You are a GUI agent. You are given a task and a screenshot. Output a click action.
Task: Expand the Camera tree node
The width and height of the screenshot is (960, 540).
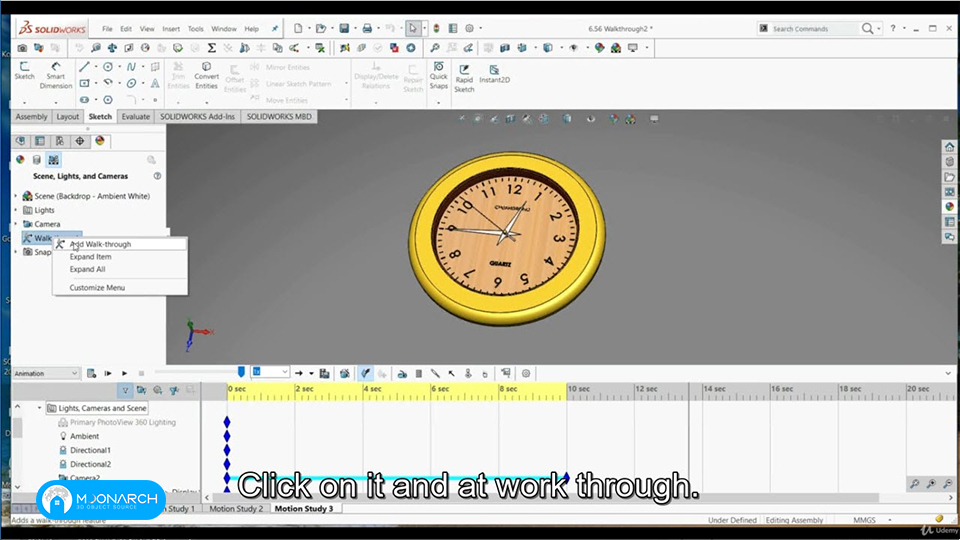click(x=16, y=224)
